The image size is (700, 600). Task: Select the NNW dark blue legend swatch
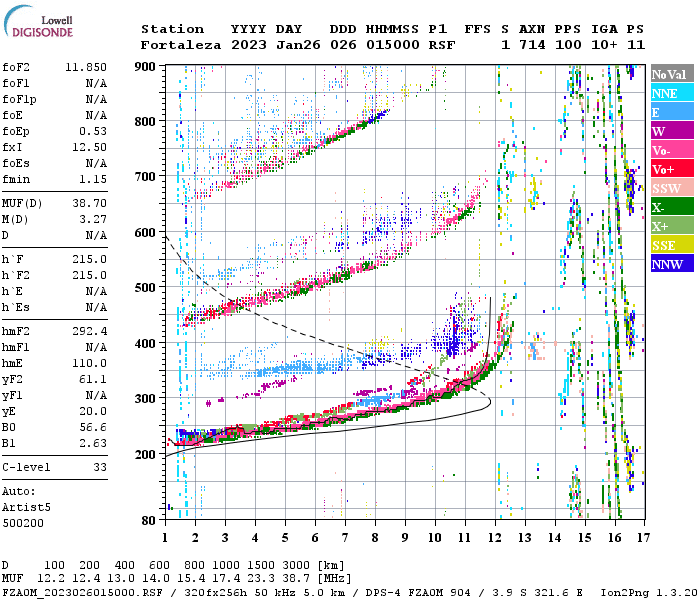coord(672,264)
